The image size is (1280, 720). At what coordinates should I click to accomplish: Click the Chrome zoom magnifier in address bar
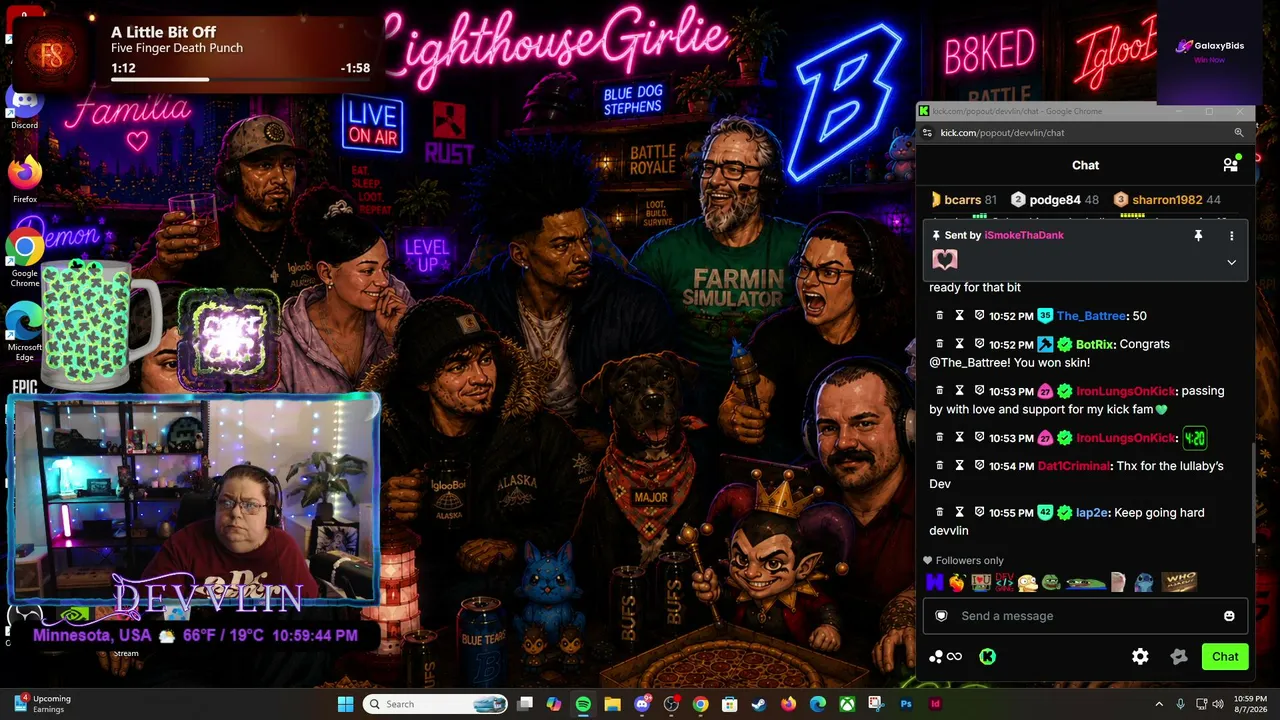1239,133
